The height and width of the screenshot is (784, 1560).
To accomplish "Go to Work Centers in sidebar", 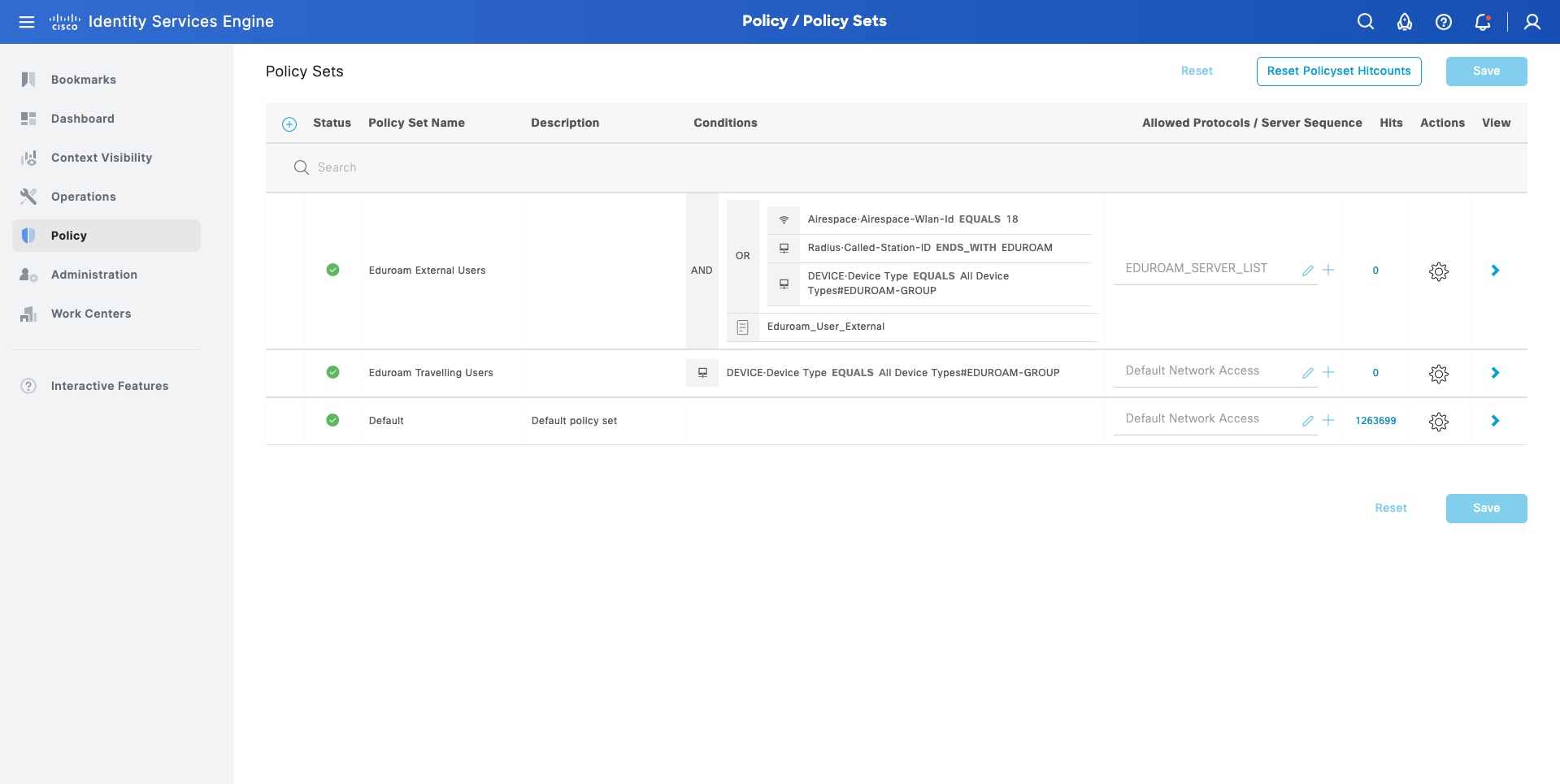I will (x=90, y=314).
